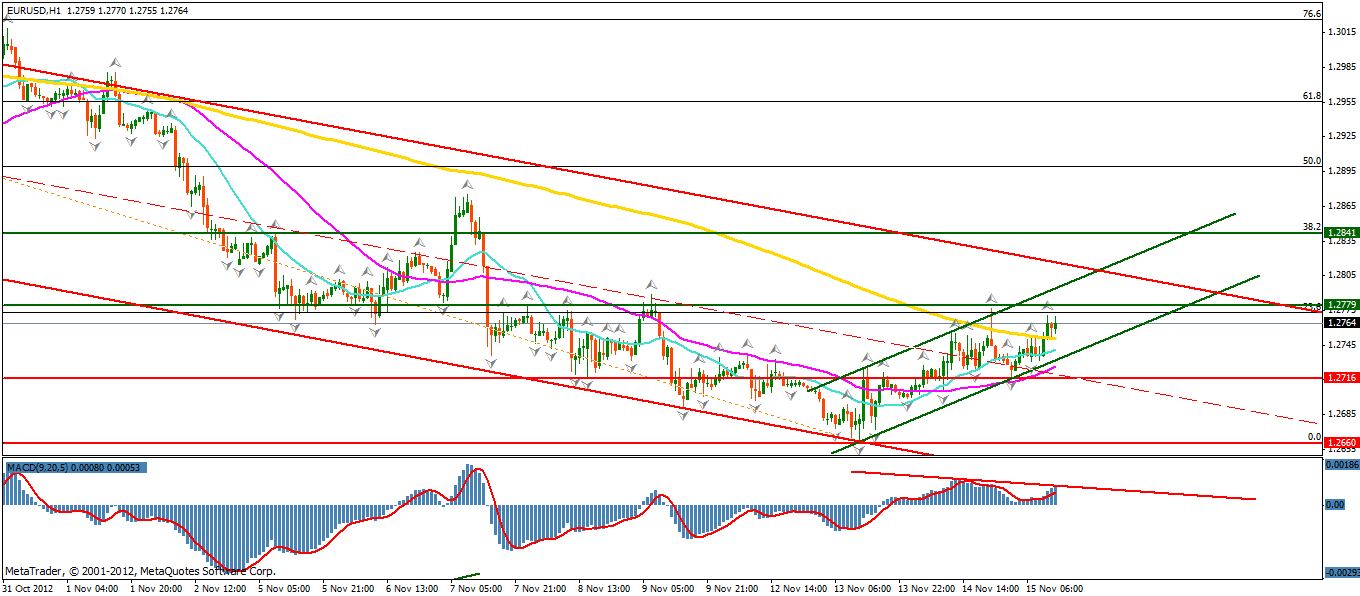Click the 38.2 Fibonacci level label
Screen dimensions: 1360x596
point(1312,227)
